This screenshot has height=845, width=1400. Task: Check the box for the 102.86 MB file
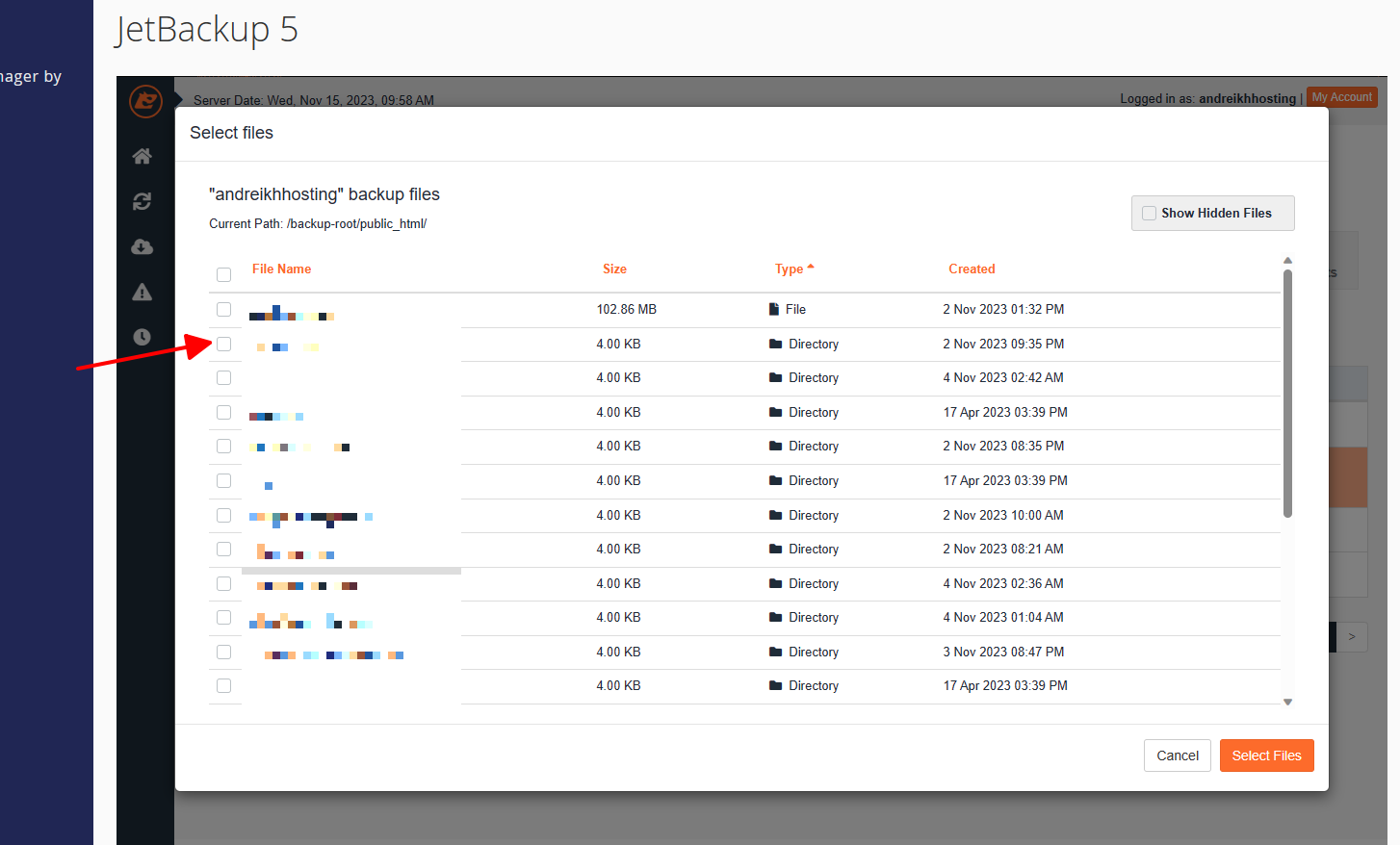[x=224, y=309]
